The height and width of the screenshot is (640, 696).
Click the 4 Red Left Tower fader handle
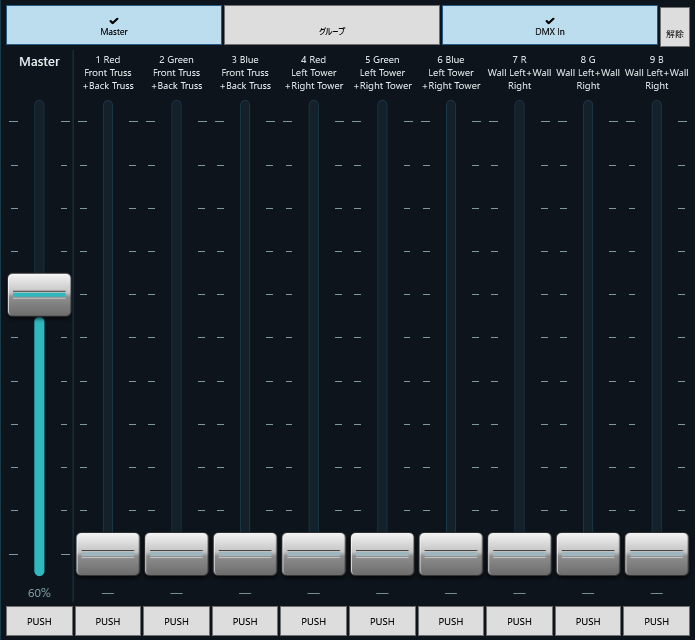(x=313, y=554)
